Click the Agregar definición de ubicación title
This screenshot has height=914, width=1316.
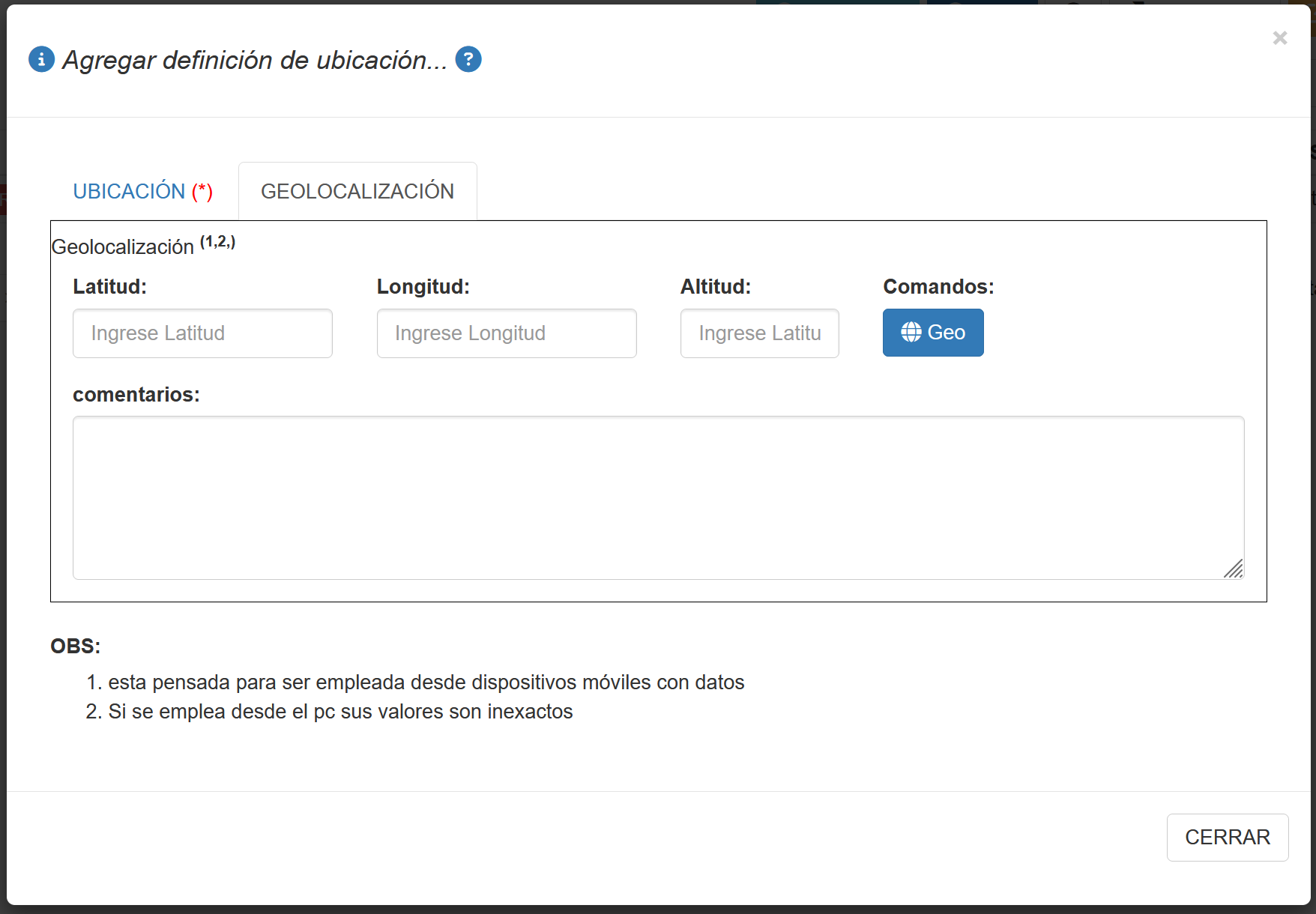255,60
